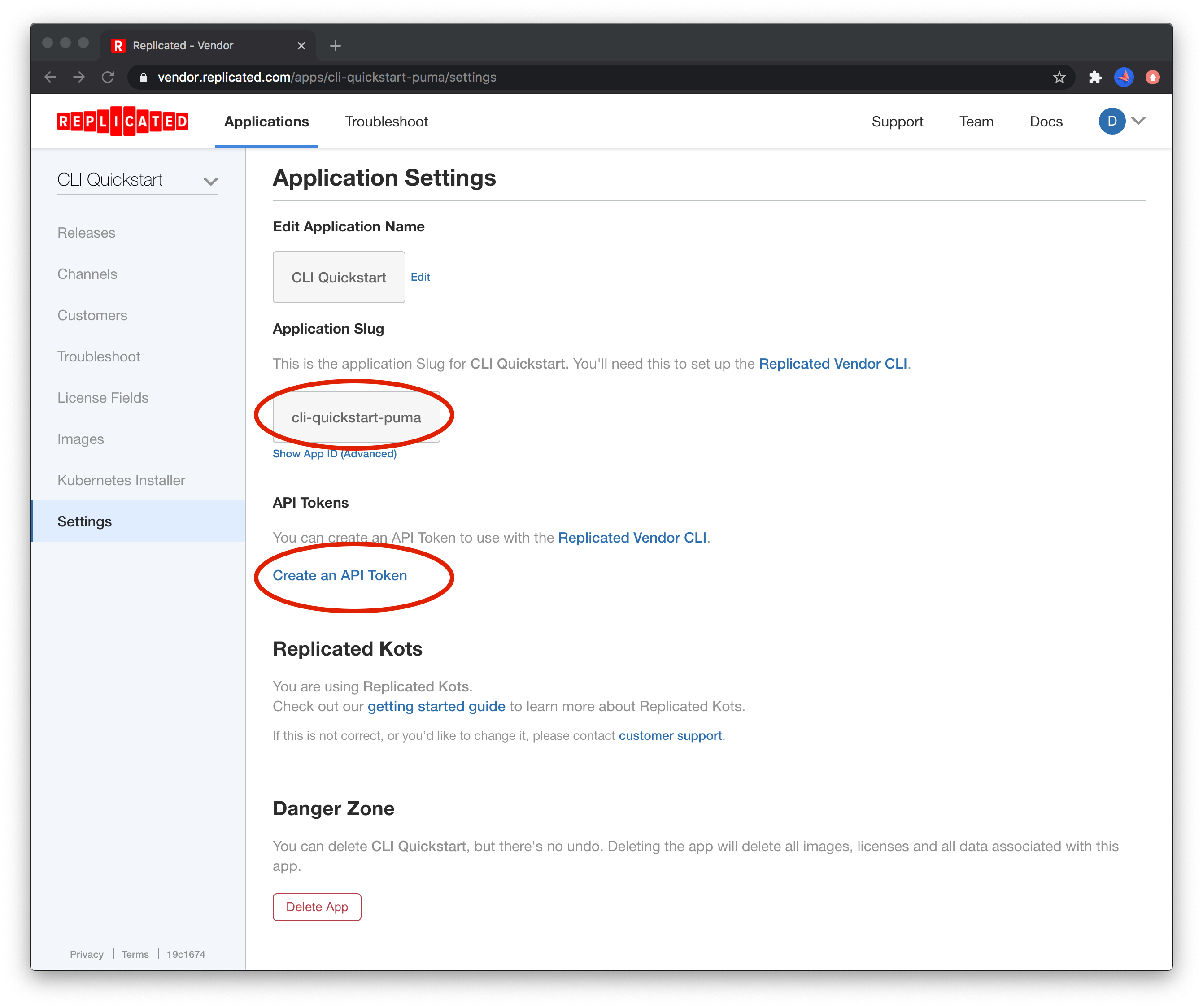1203x1008 pixels.
Task: Open the browser extensions puzzle icon
Action: (1095, 77)
